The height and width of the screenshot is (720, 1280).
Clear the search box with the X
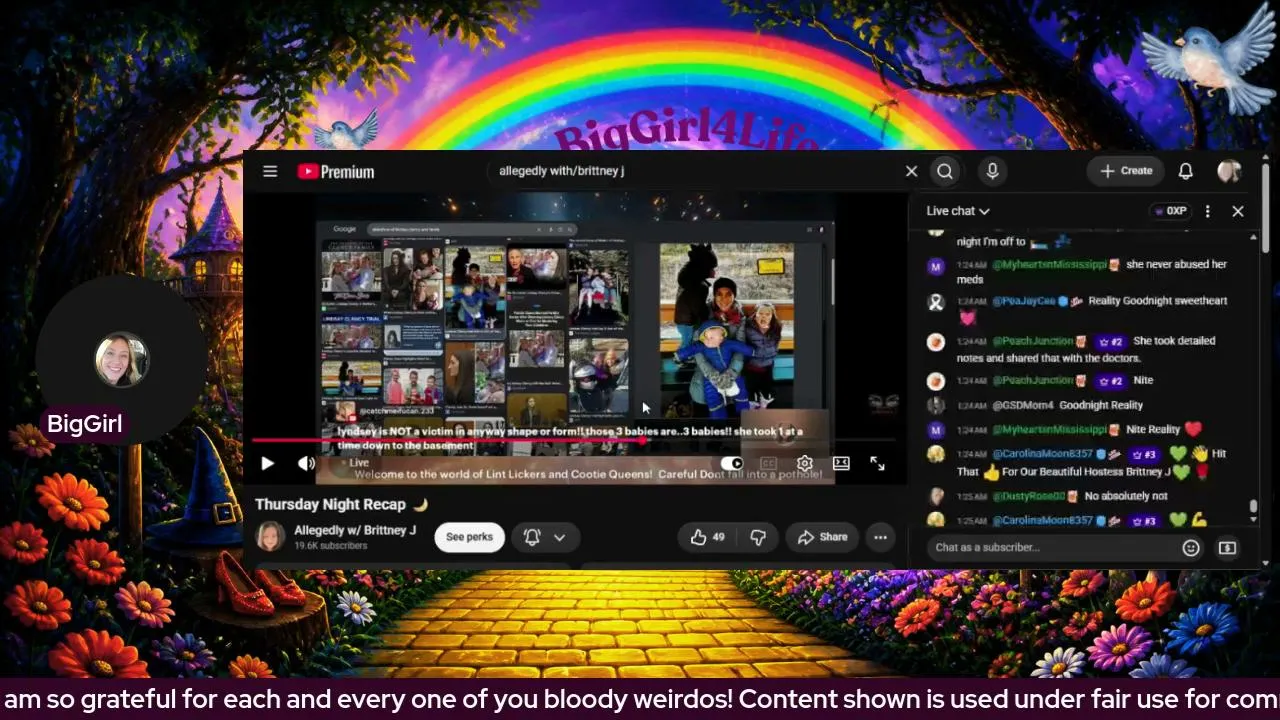click(911, 171)
